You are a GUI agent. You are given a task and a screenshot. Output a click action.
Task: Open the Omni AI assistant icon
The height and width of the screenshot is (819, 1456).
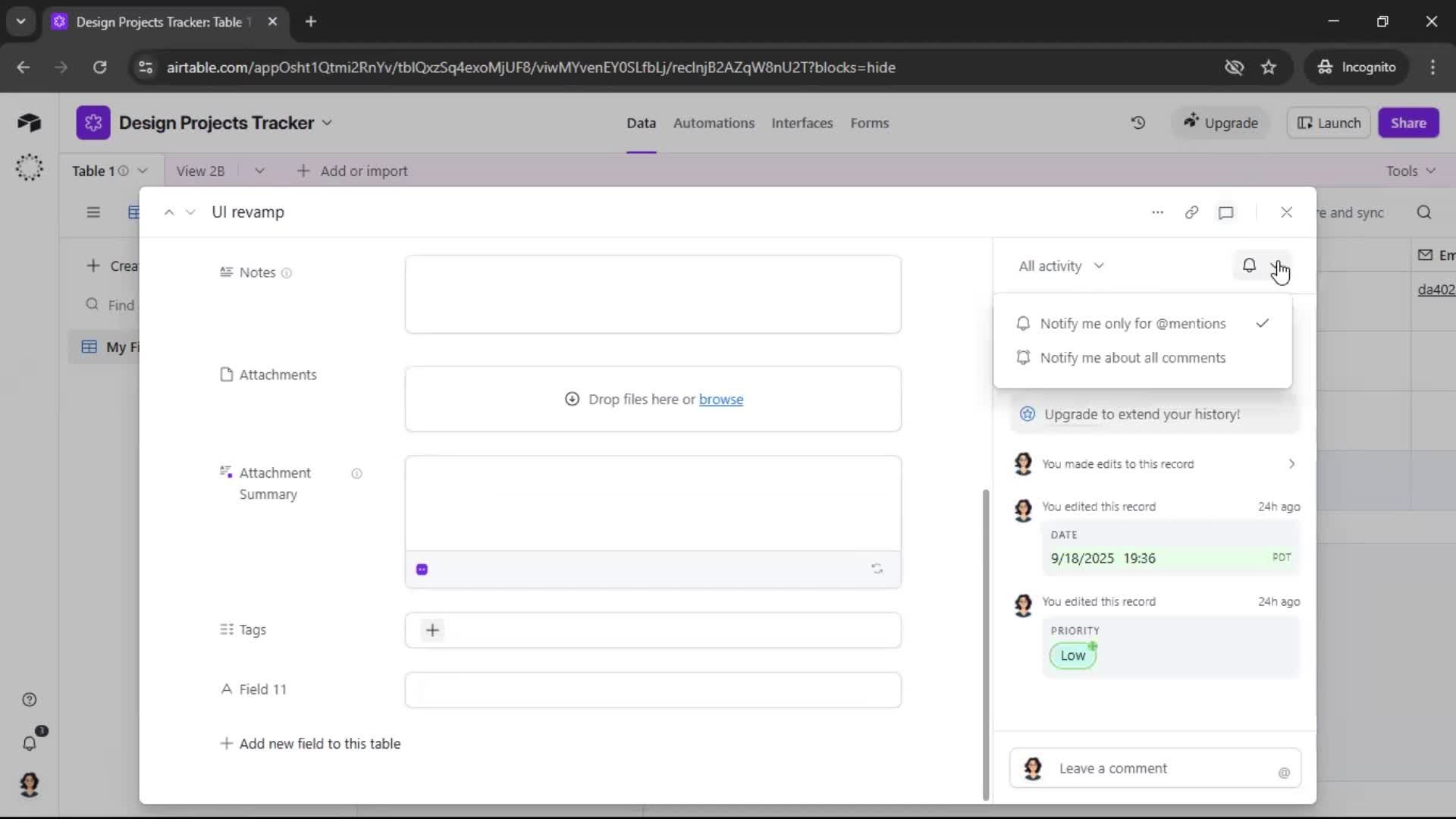29,168
